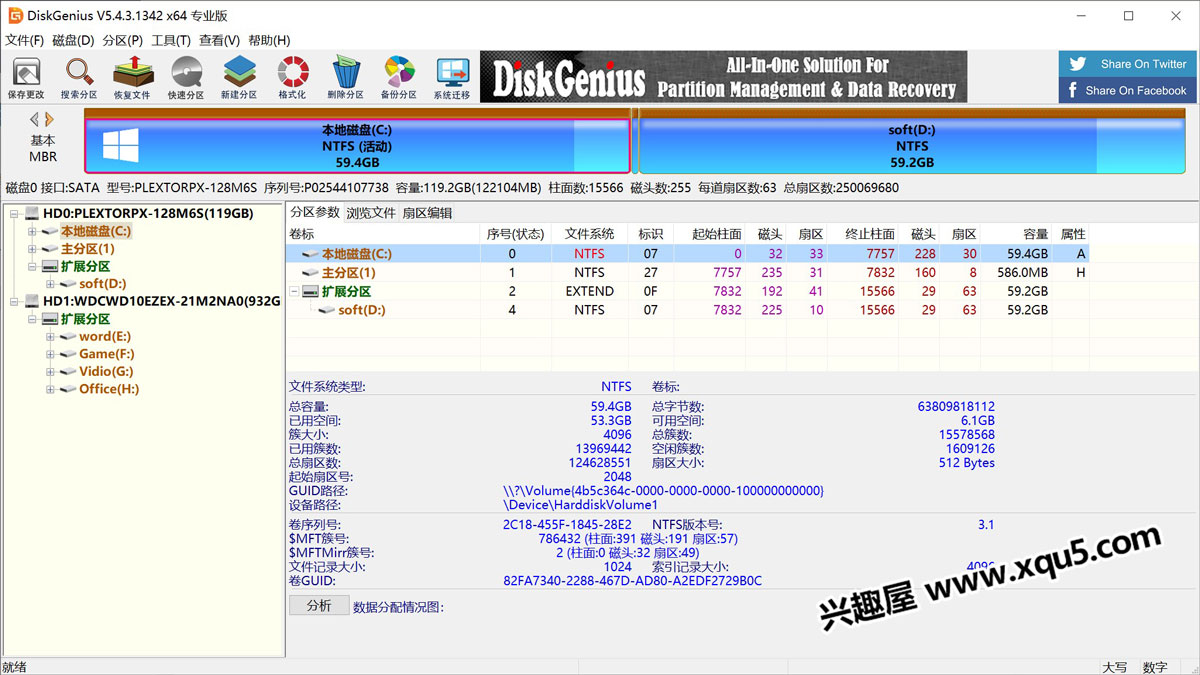Start 快速分区 quick partition

tap(186, 78)
